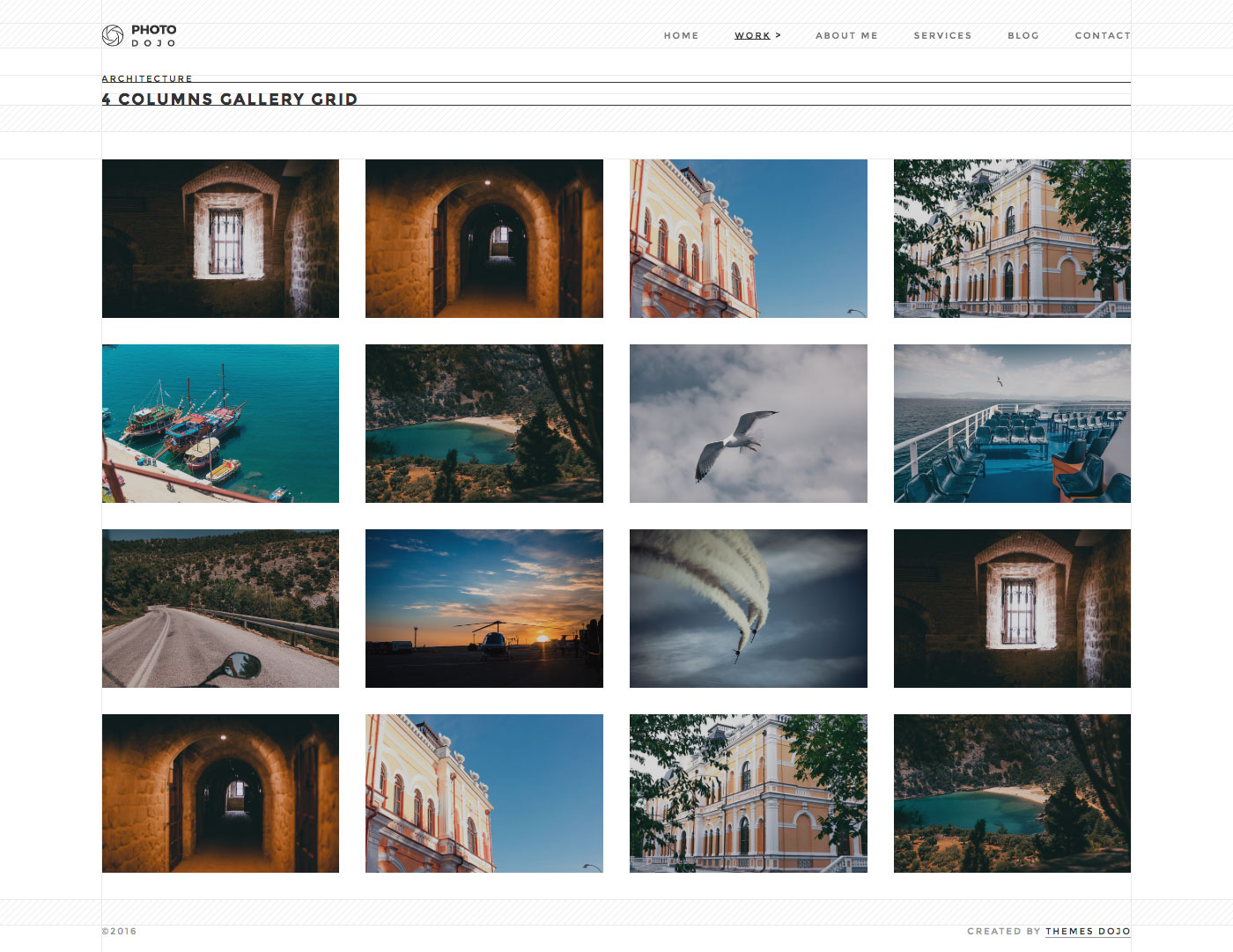
Task: Open first-row building against blue sky photo
Action: point(749,239)
